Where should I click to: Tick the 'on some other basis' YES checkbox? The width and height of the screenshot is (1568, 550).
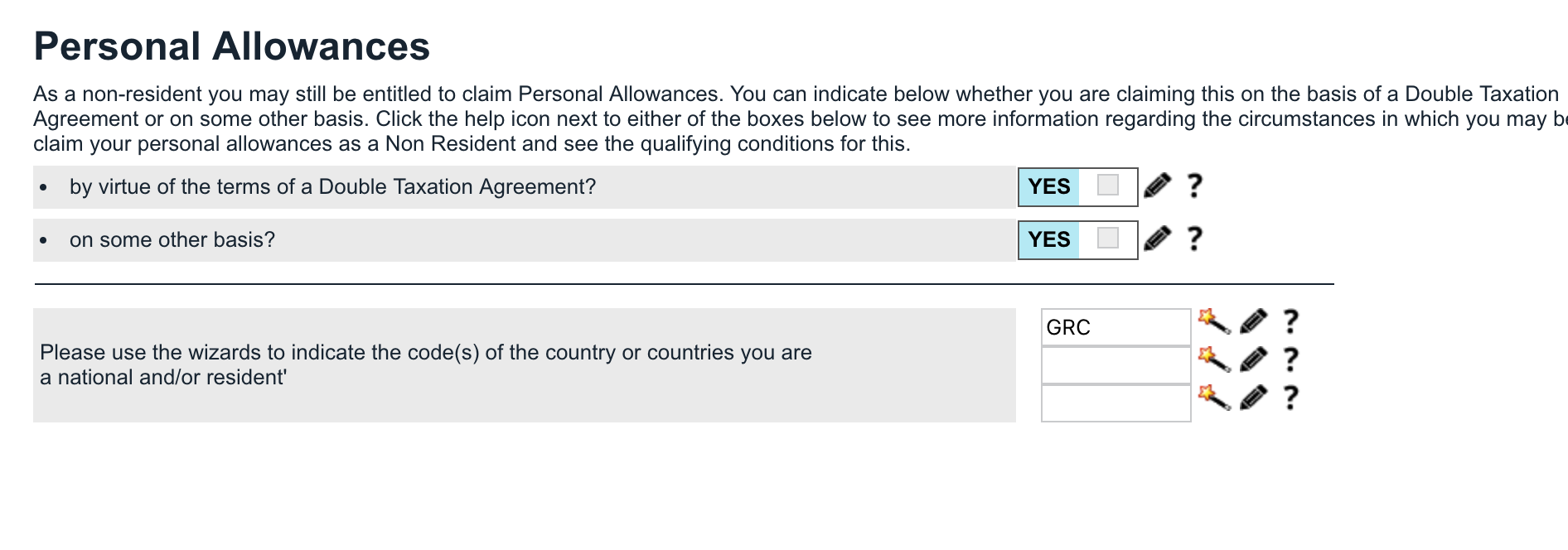[x=1107, y=239]
